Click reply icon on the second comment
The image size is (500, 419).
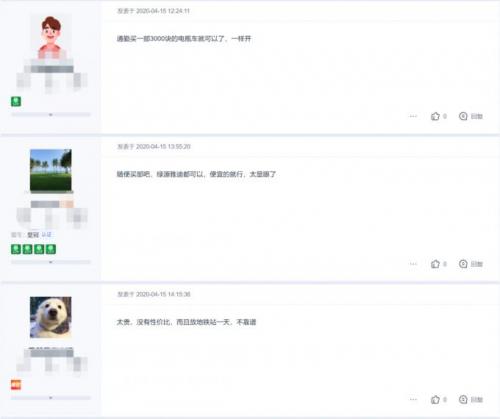(x=463, y=264)
